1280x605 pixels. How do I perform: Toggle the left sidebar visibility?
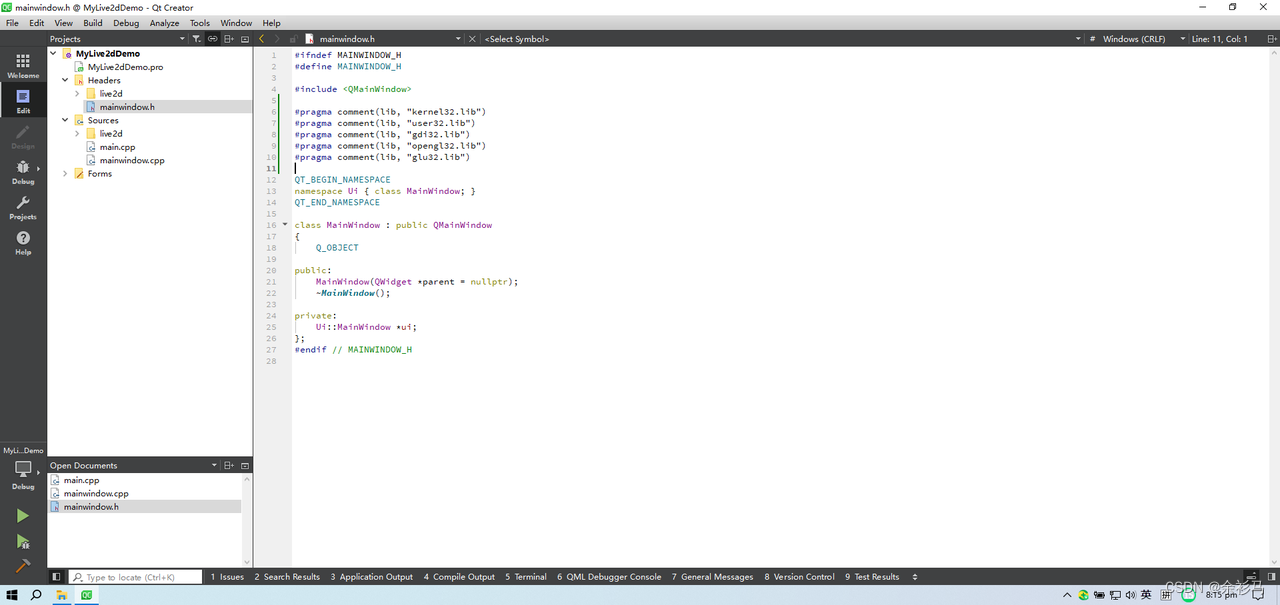56,577
